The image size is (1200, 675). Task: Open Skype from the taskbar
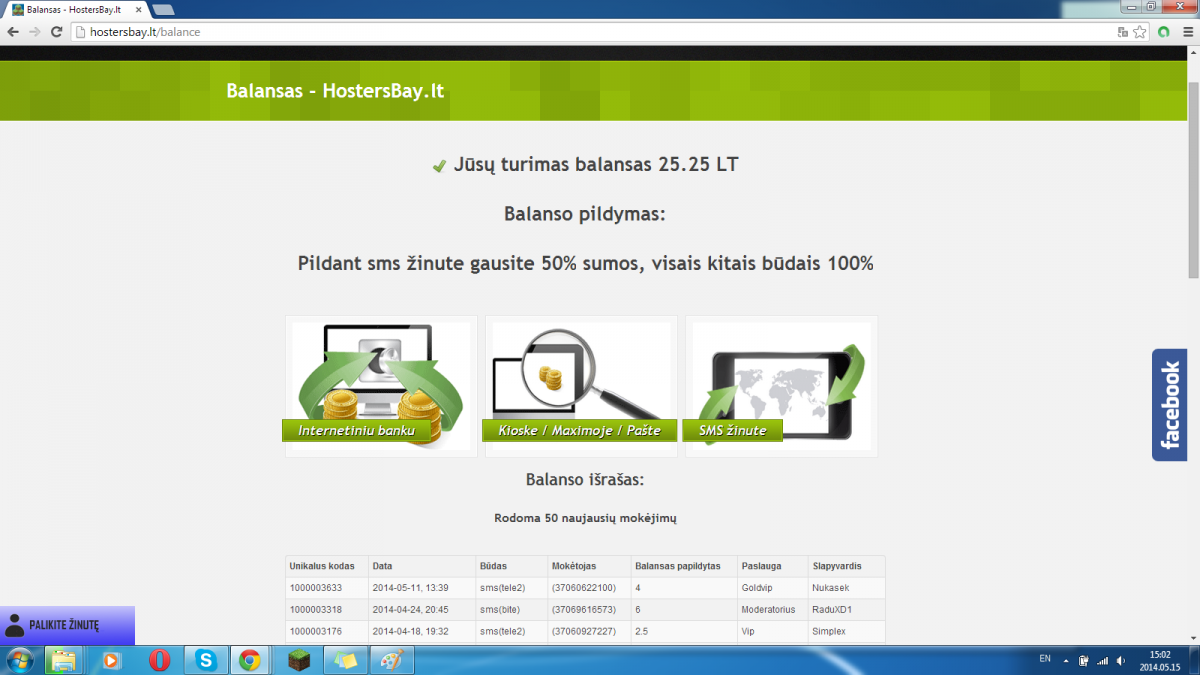click(206, 660)
